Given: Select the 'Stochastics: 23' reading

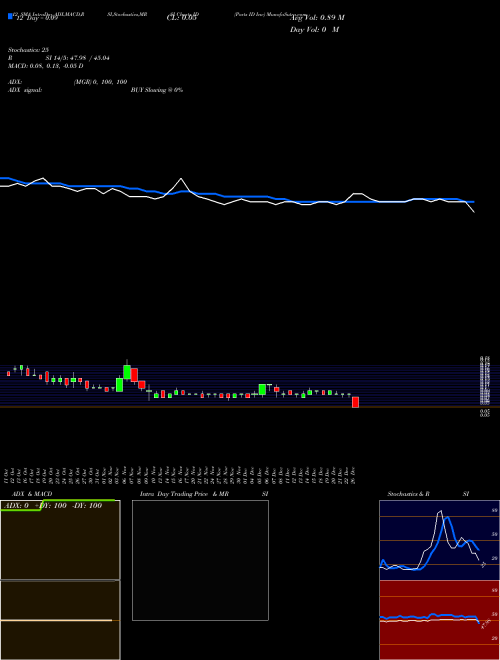Looking at the screenshot, I should (28, 50).
